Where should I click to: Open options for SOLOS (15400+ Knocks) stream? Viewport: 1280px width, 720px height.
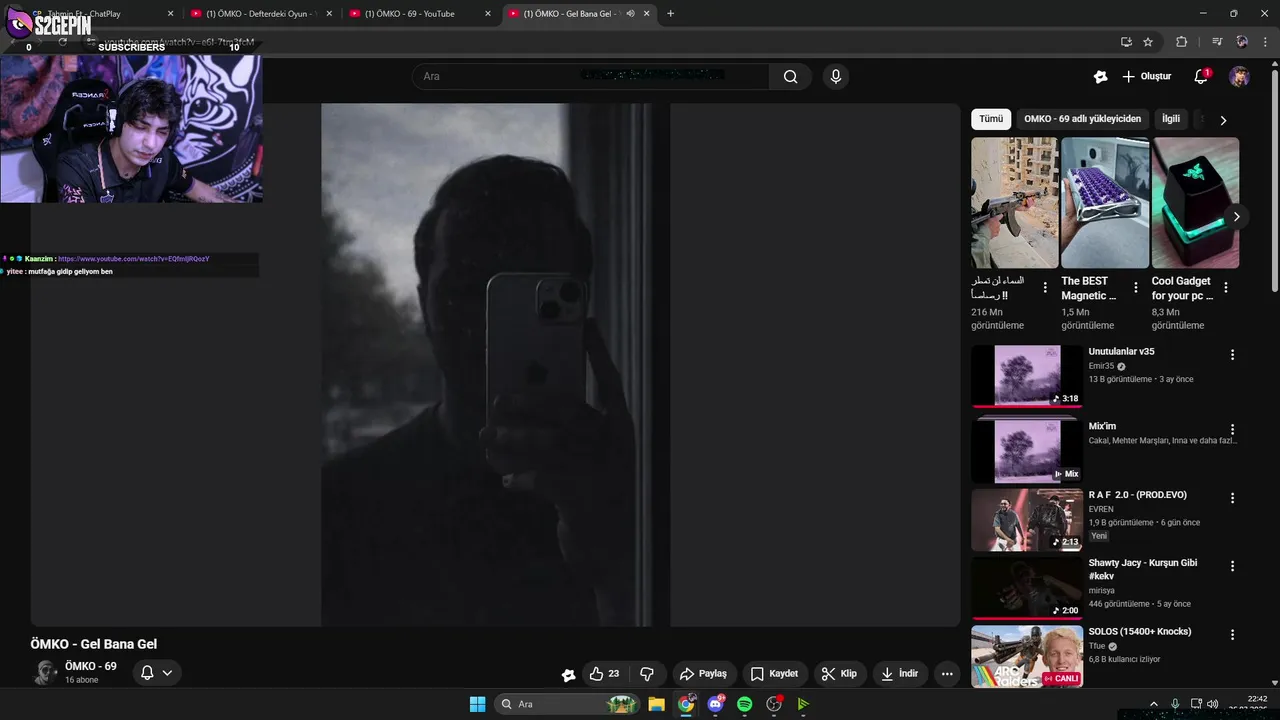pos(1232,635)
